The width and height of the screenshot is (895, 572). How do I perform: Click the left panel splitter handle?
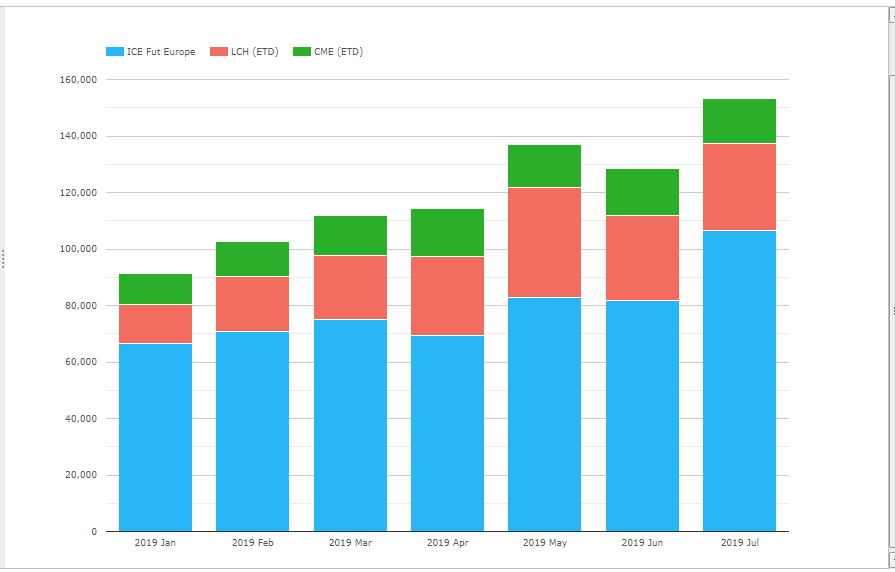[x=2, y=259]
